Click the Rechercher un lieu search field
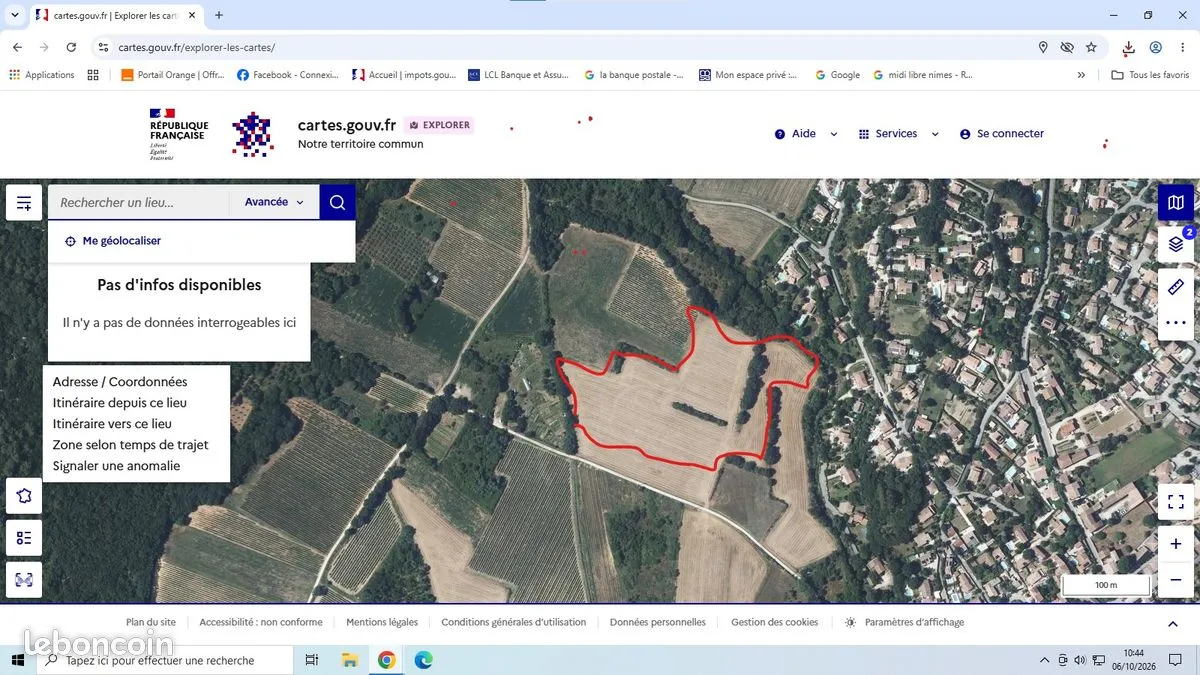The height and width of the screenshot is (675, 1200). 139,202
